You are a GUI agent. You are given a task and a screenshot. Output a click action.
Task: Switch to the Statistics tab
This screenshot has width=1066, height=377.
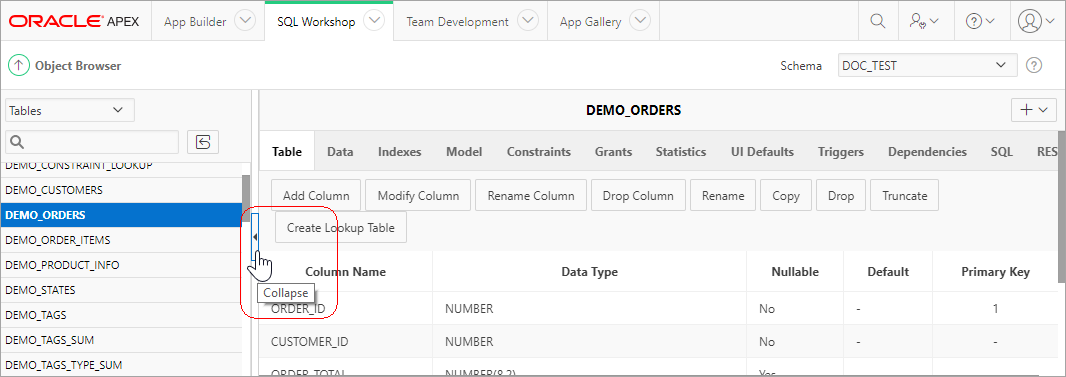pyautogui.click(x=681, y=151)
